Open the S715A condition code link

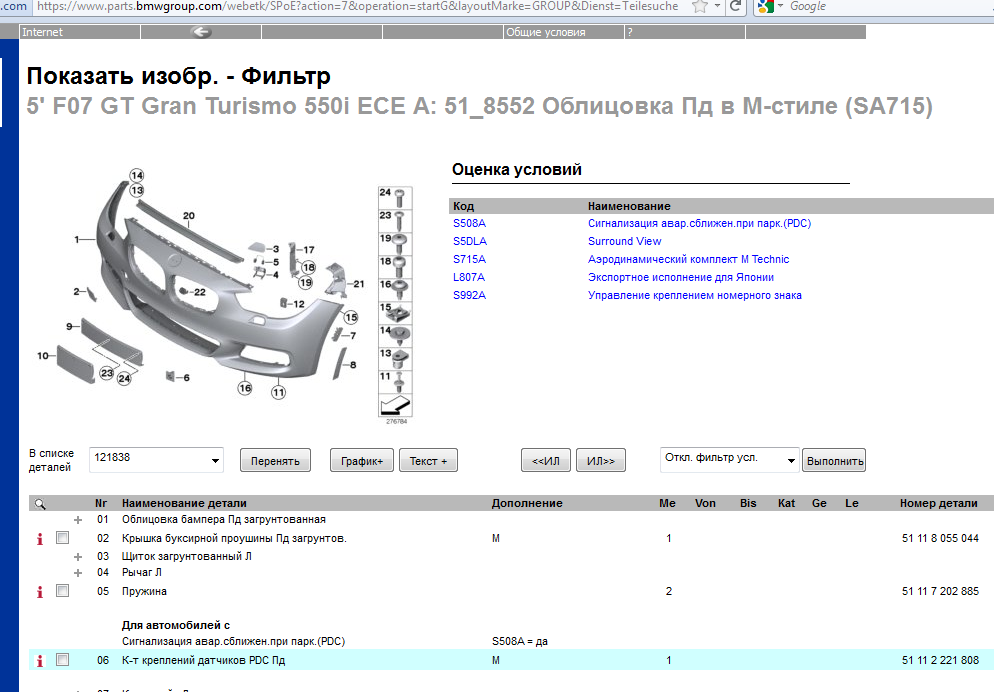(x=470, y=259)
